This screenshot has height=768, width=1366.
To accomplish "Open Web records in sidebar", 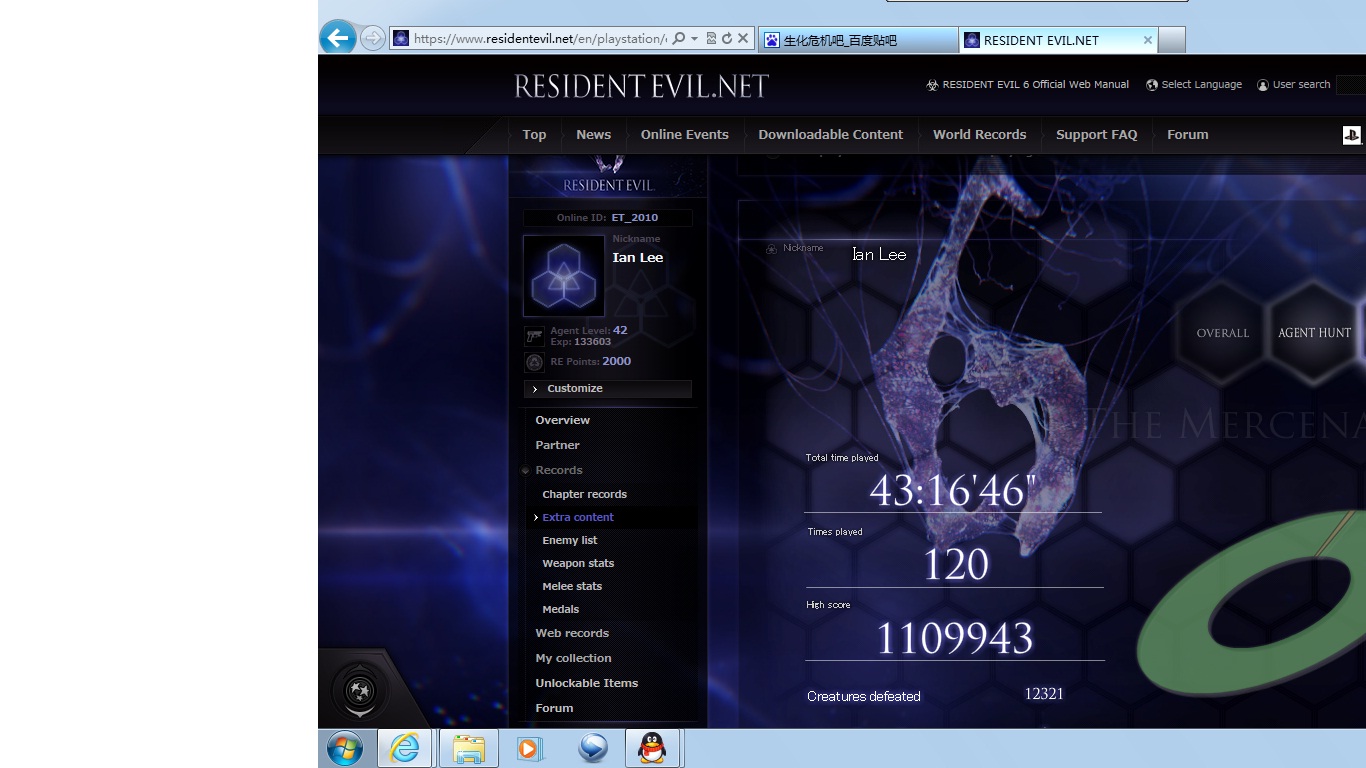I will pos(572,634).
